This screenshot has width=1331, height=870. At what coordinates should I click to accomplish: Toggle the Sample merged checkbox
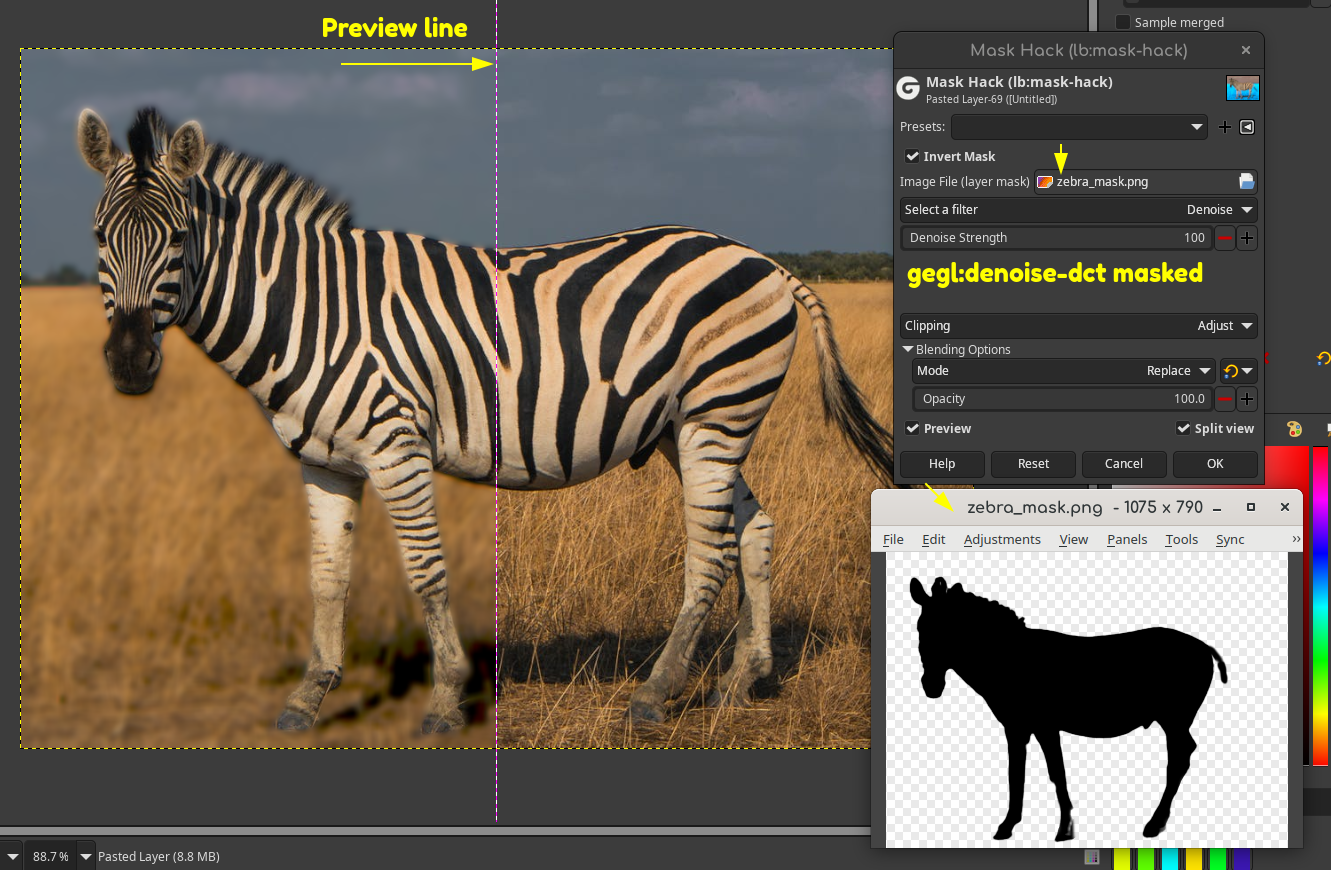tap(1123, 22)
